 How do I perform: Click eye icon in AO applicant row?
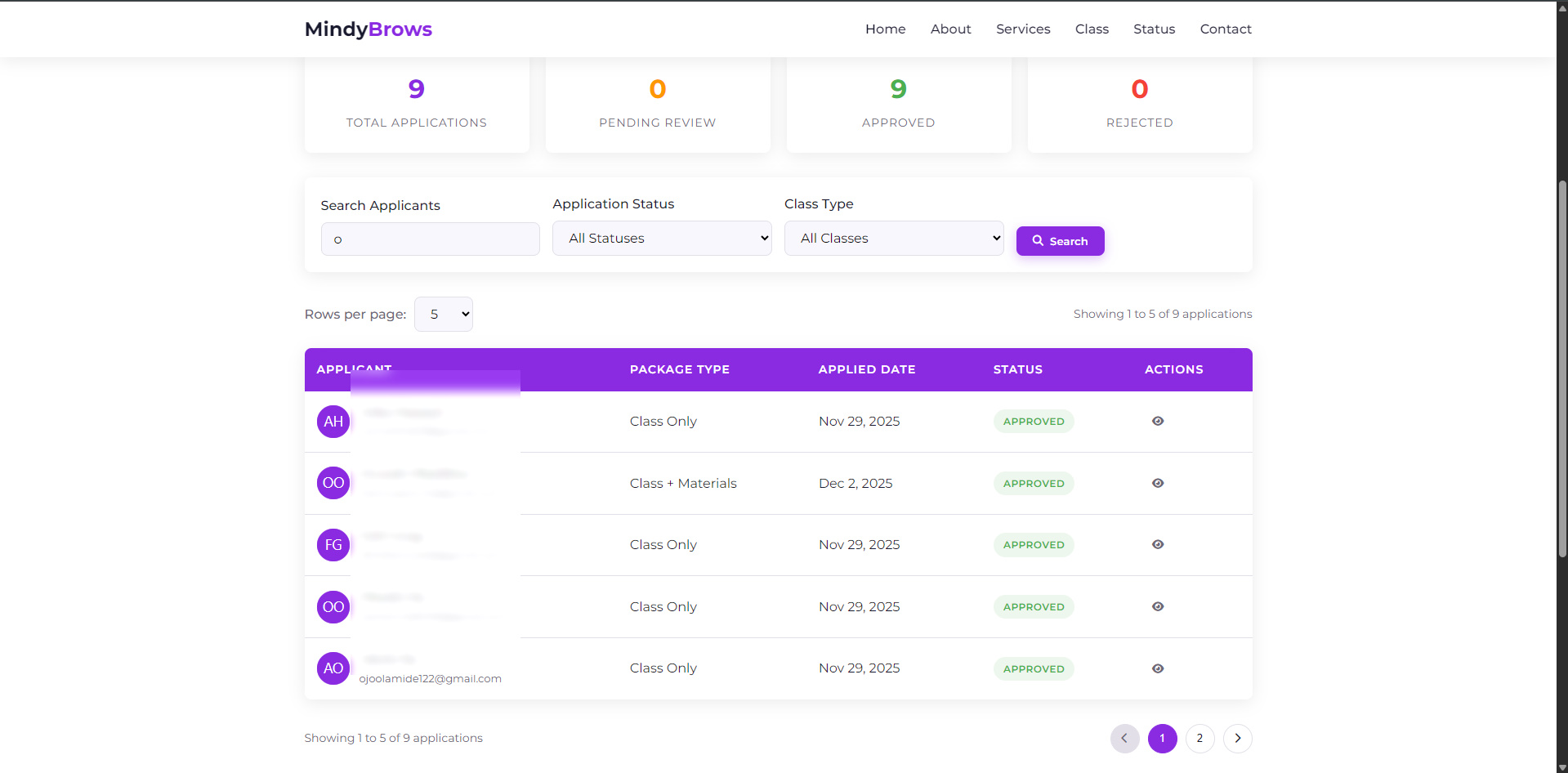point(1157,668)
